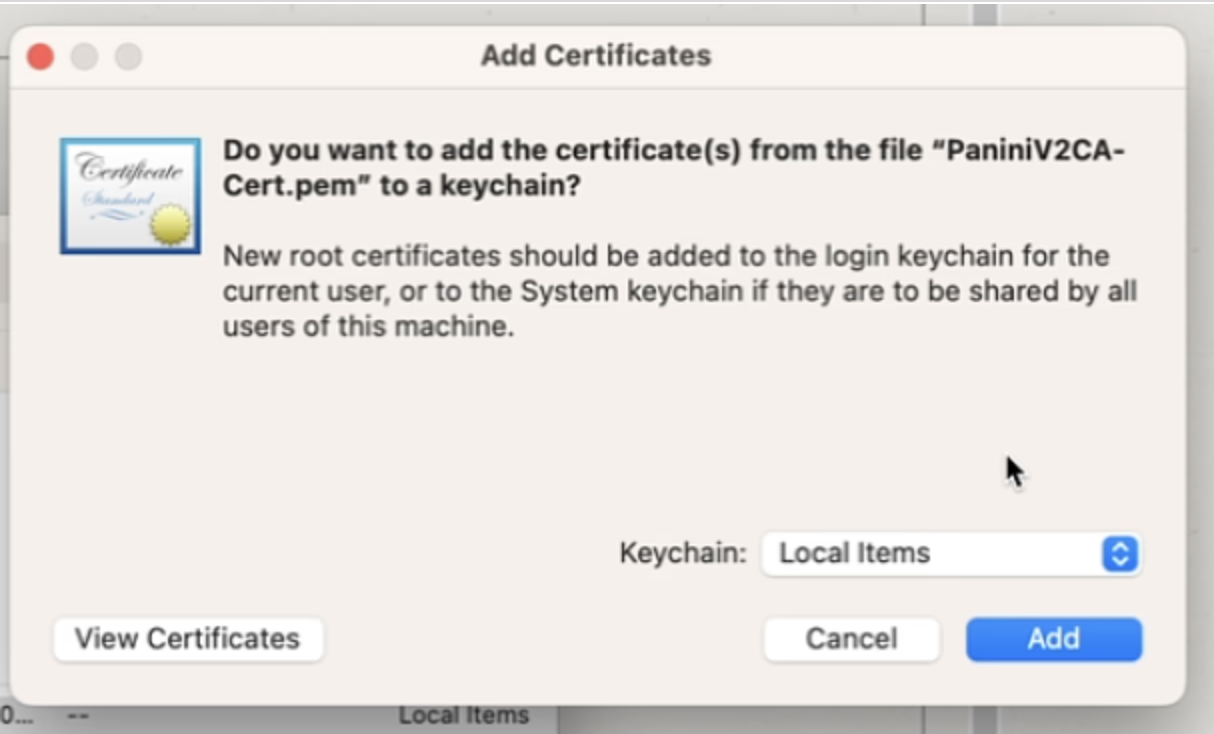Close the Add Certificates dialog with the red button
The height and width of the screenshot is (734, 1214).
(x=40, y=56)
